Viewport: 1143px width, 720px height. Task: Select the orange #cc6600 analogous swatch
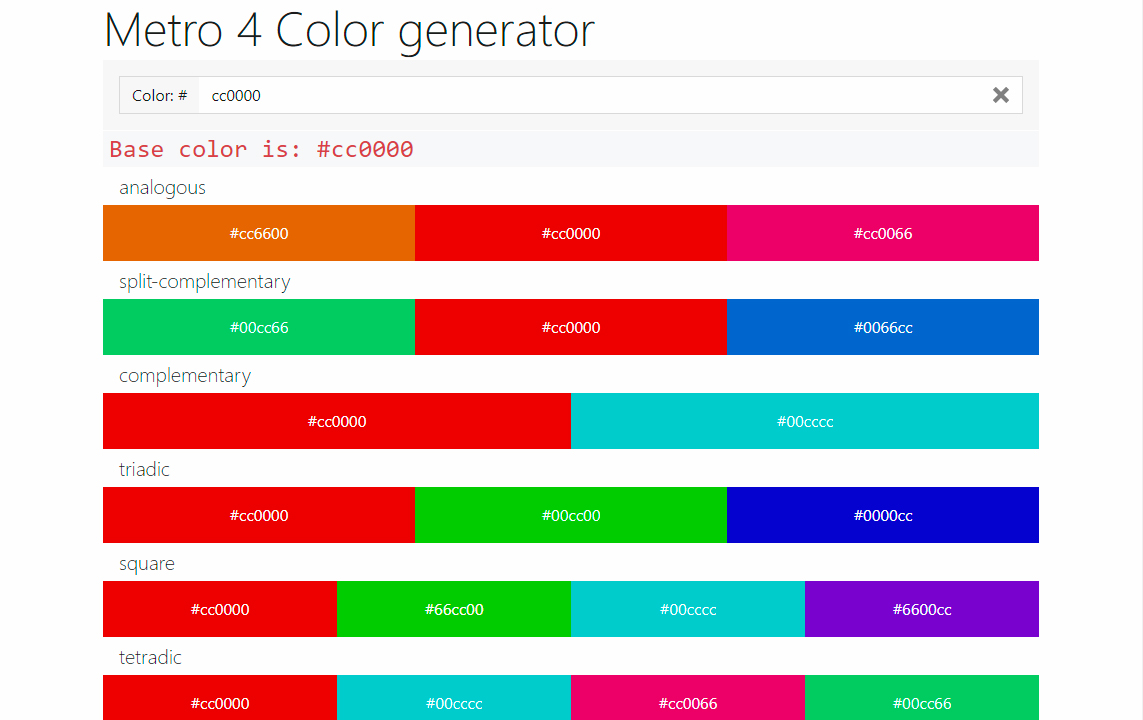tap(259, 233)
